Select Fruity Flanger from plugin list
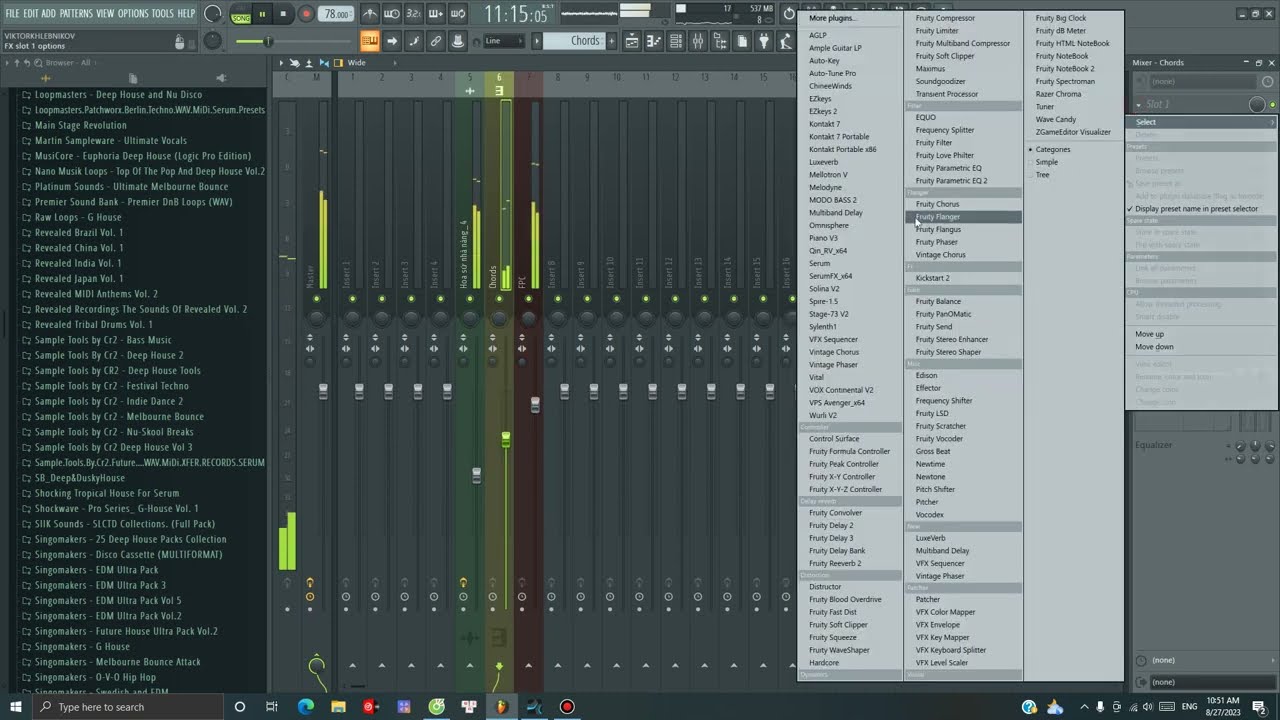 pos(963,217)
